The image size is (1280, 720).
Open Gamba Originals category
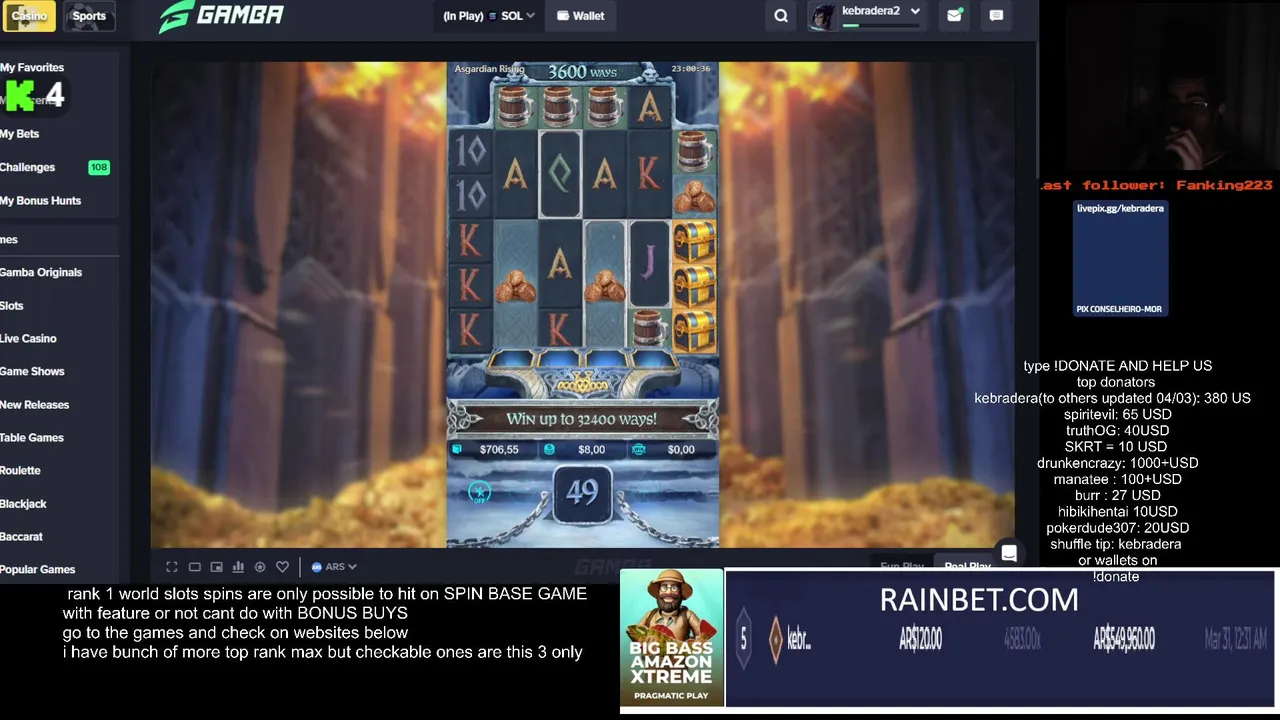click(x=41, y=272)
